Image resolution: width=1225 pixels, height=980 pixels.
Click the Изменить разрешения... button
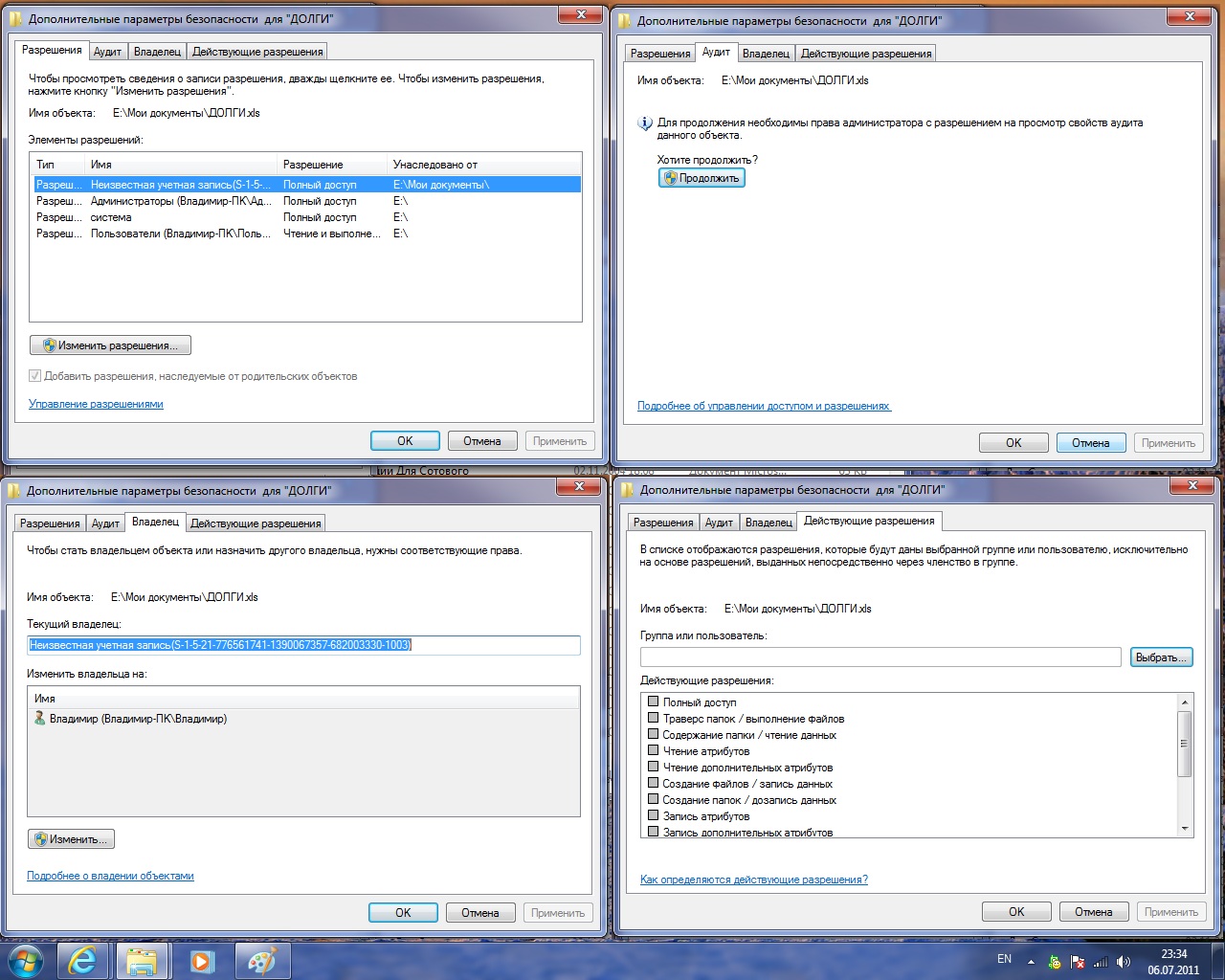(x=110, y=345)
